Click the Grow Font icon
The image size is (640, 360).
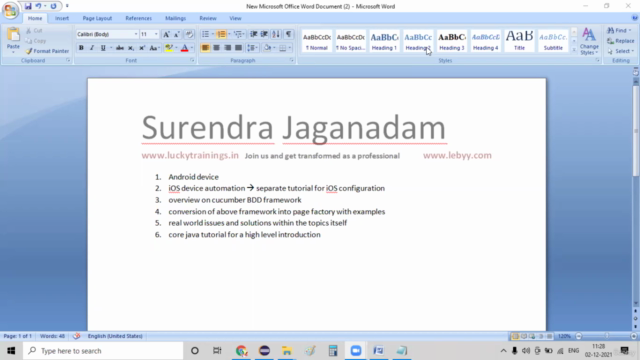coord(166,34)
